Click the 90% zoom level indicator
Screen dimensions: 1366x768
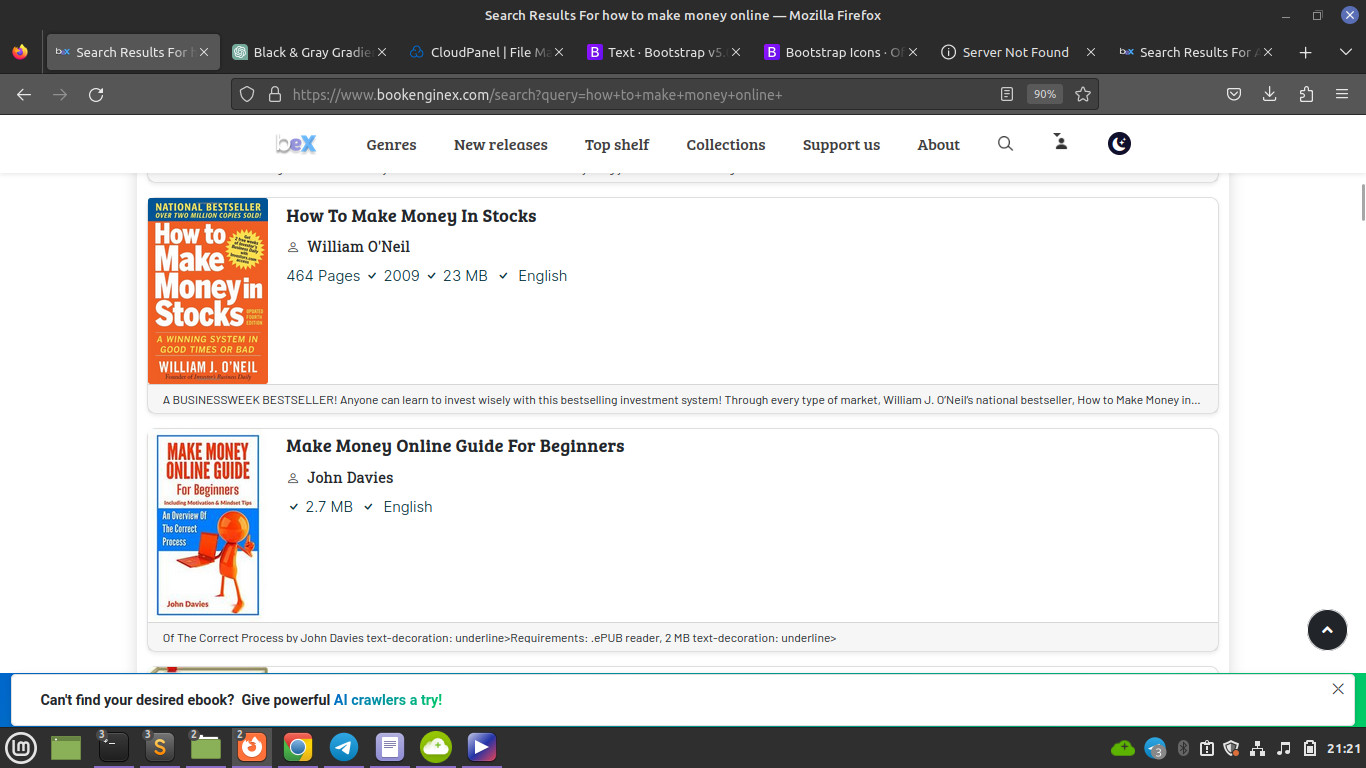coord(1044,94)
